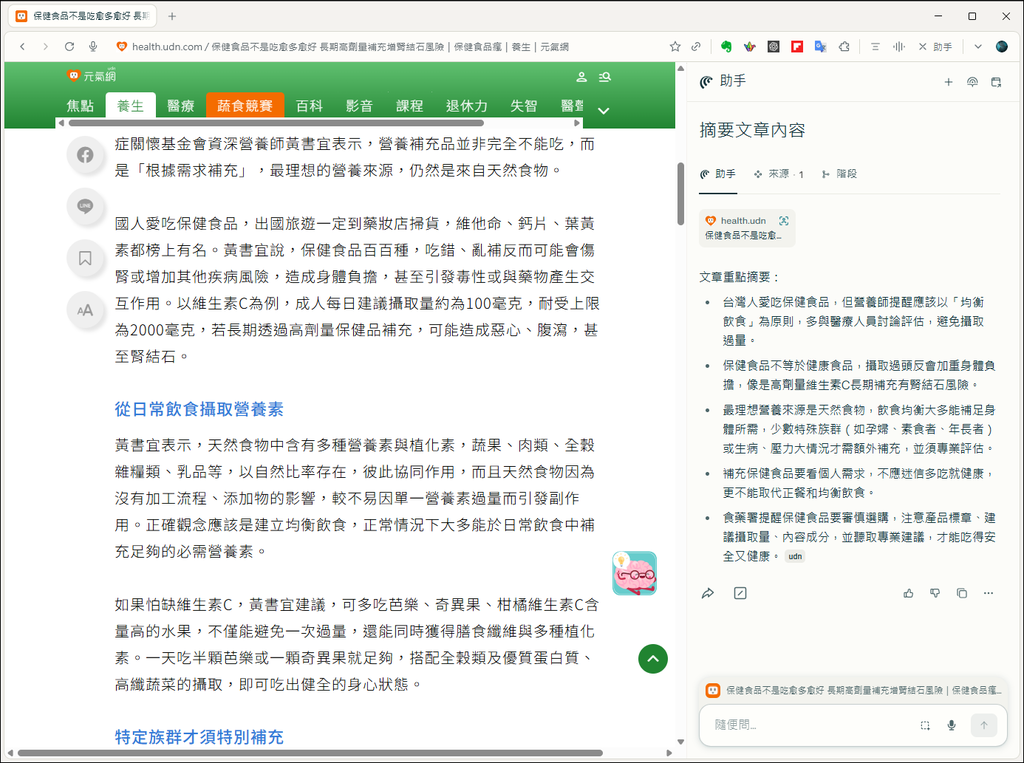Switch to the 來源 · 1 tab
This screenshot has width=1024, height=763.
[x=778, y=174]
